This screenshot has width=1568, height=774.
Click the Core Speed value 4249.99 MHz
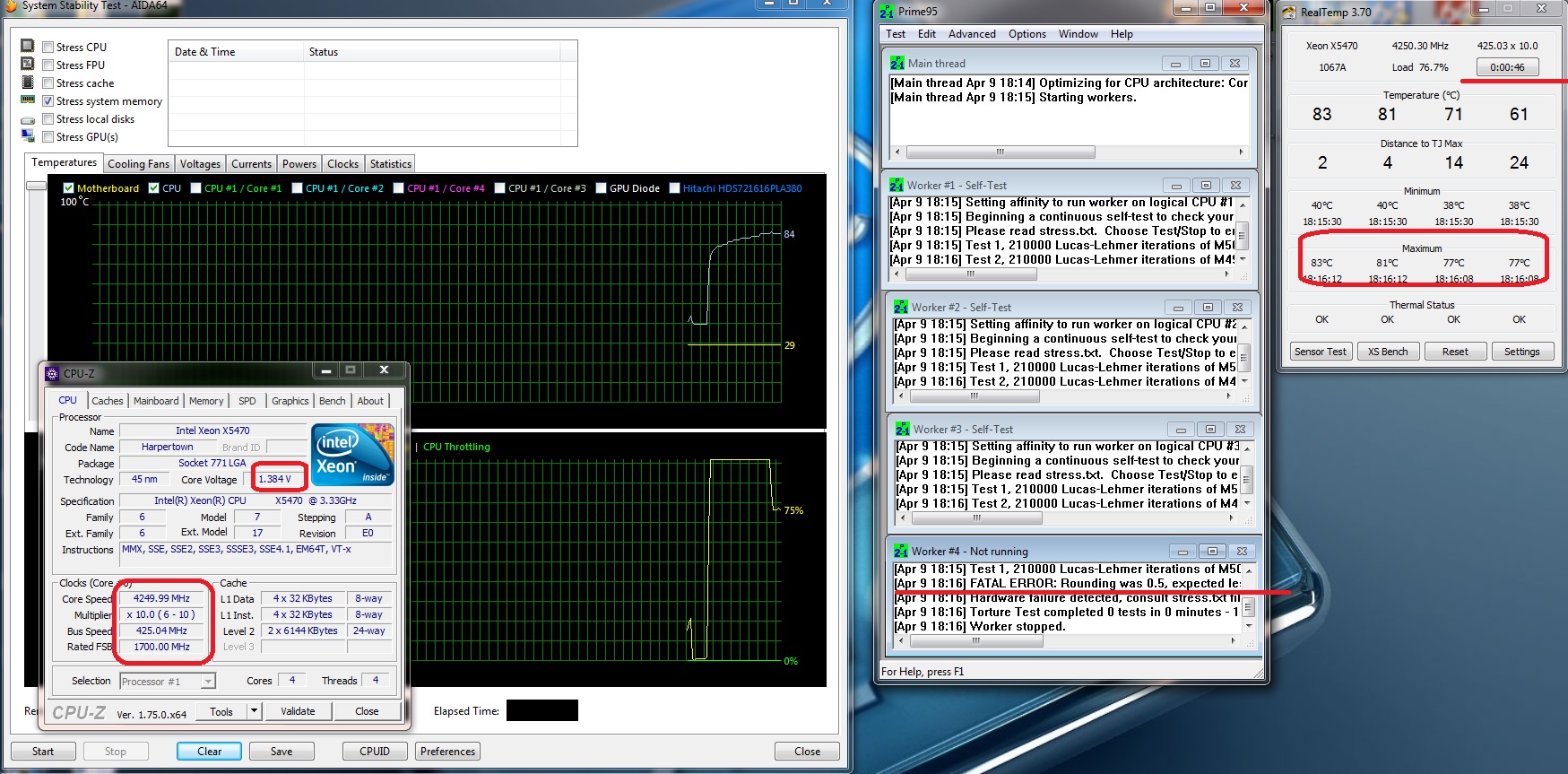161,598
